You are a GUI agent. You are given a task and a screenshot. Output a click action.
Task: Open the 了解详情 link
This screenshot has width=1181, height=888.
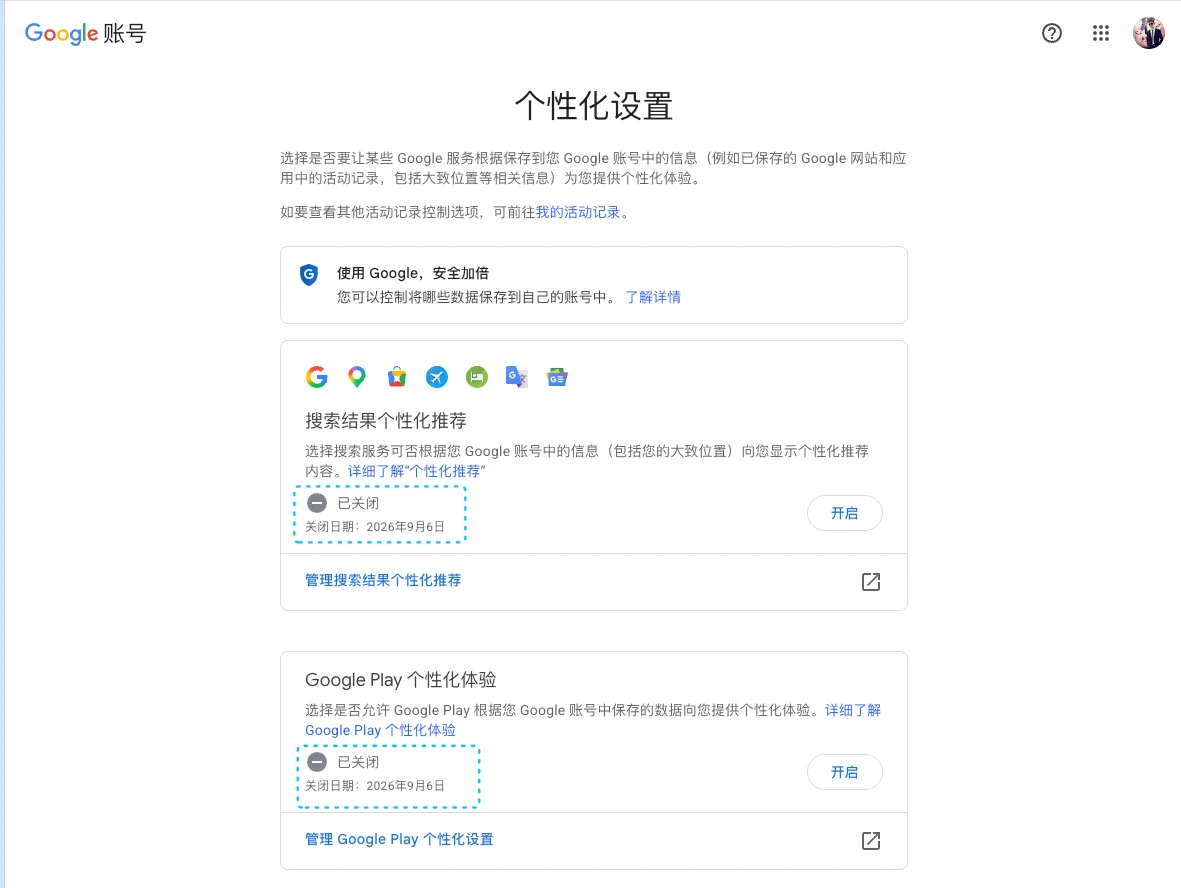(x=653, y=297)
